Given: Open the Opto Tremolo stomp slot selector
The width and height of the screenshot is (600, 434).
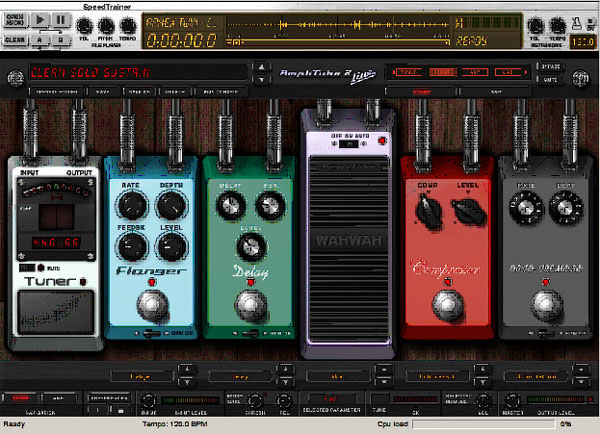Looking at the screenshot, I should (536, 377).
